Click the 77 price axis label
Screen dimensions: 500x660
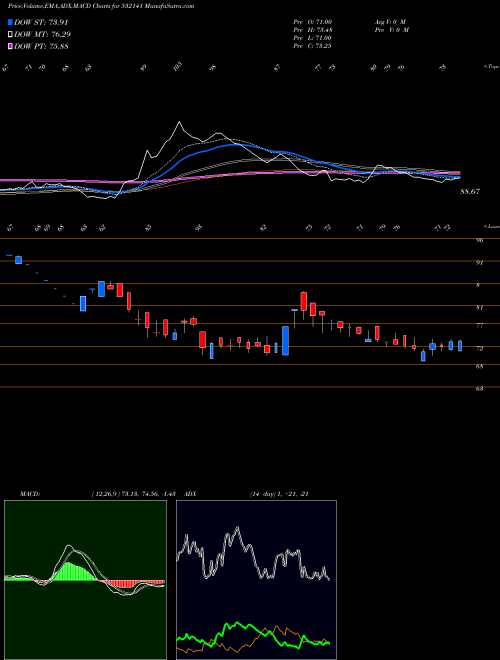coord(480,326)
